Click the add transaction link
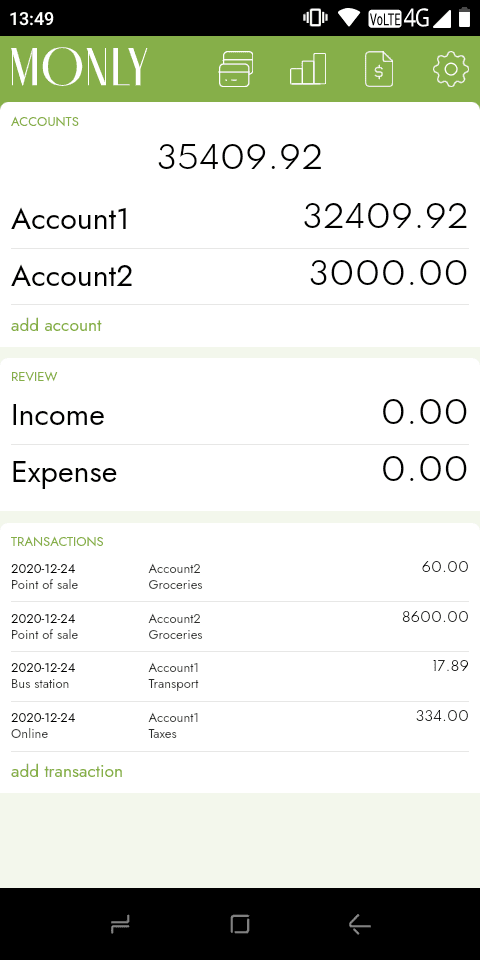 67,771
